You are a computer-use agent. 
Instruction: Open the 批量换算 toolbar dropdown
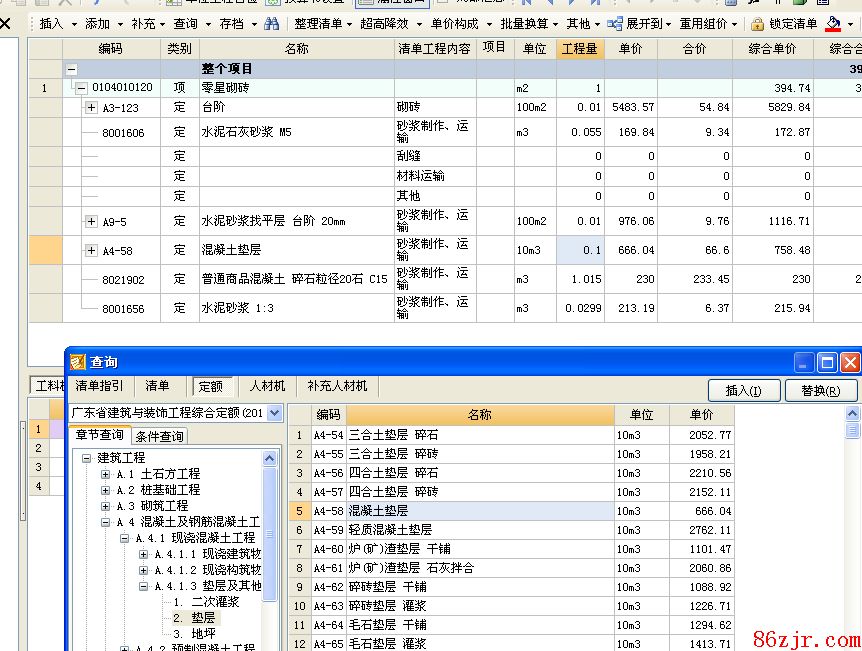pyautogui.click(x=528, y=23)
